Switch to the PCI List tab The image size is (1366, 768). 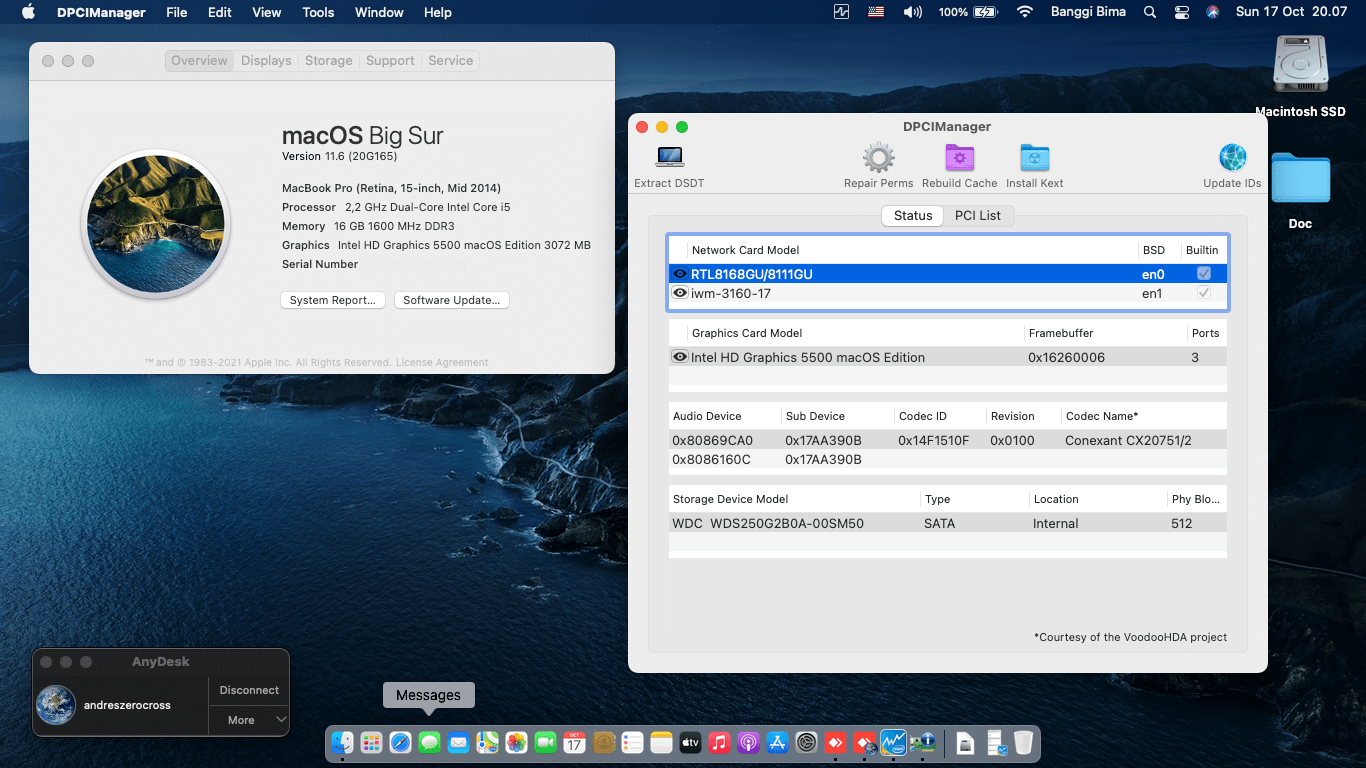click(978, 215)
